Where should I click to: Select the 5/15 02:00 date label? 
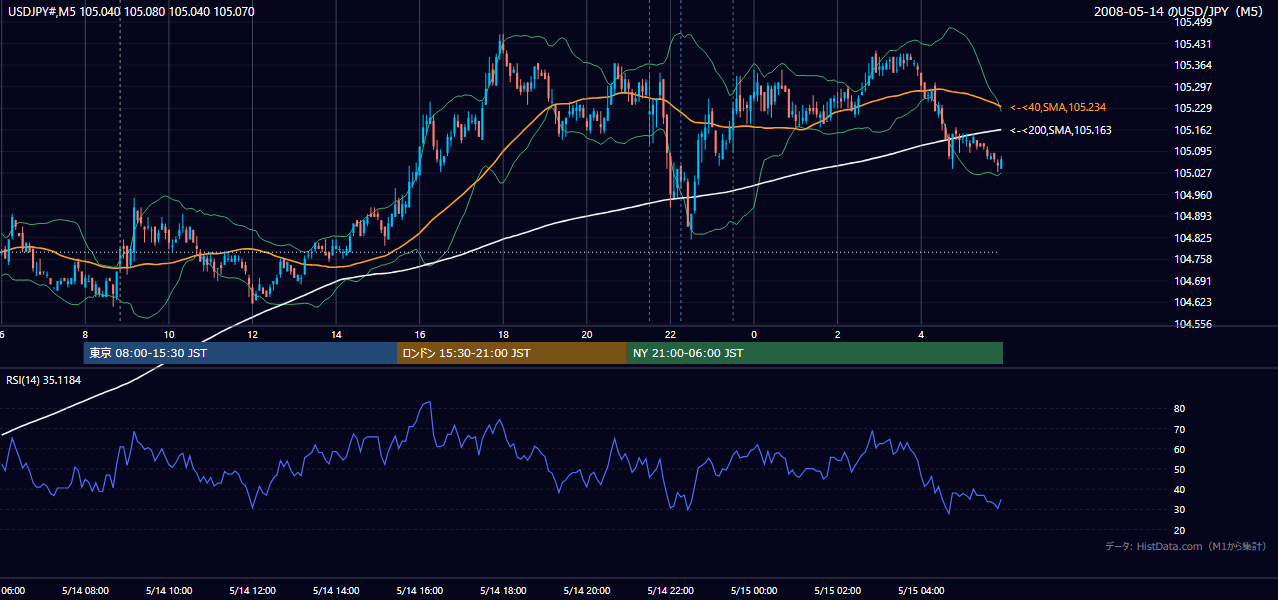click(837, 591)
